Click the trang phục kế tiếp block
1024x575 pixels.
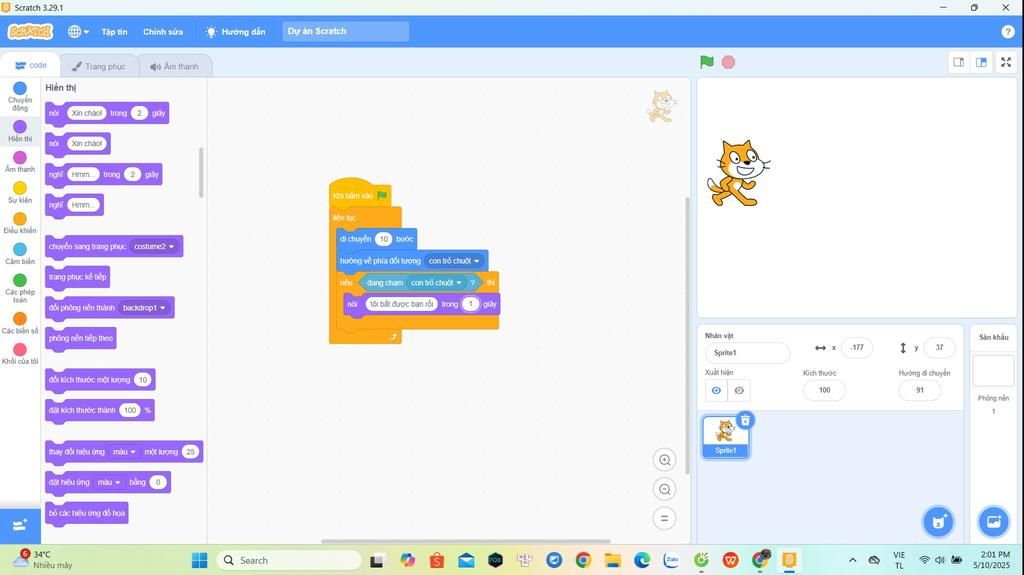(x=77, y=277)
